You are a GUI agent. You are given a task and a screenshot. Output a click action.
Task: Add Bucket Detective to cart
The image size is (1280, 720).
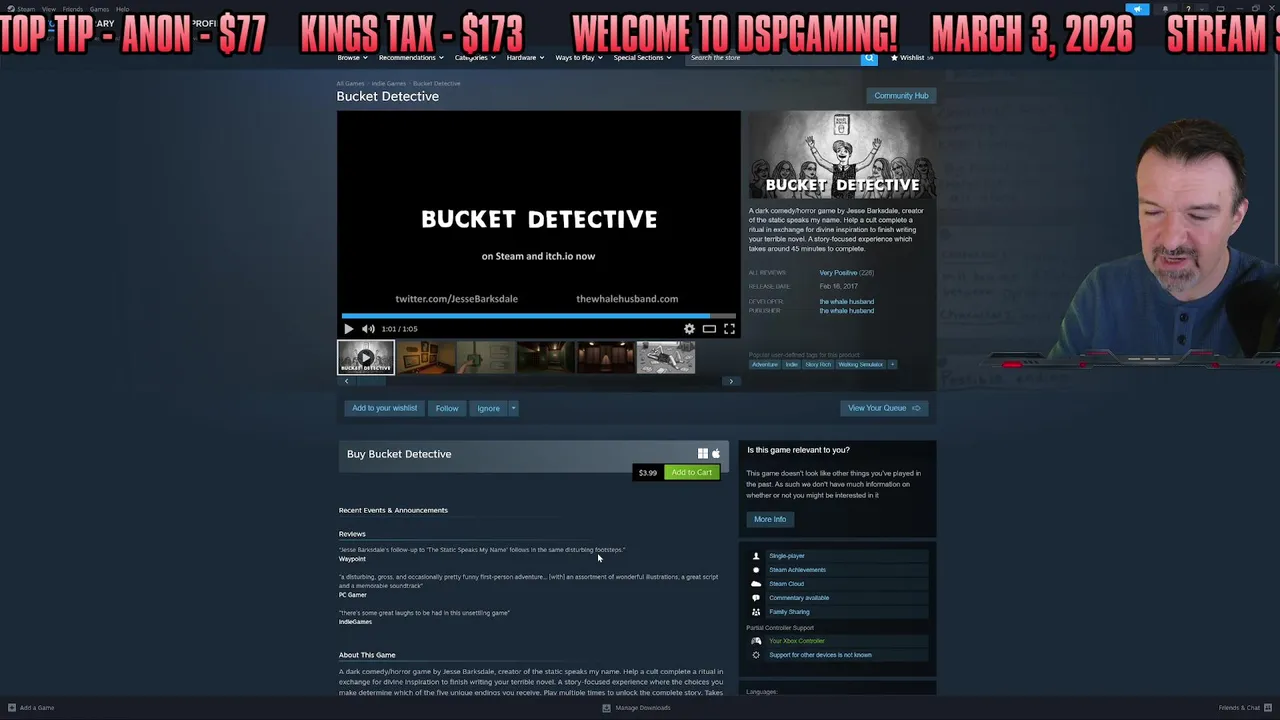pos(692,473)
